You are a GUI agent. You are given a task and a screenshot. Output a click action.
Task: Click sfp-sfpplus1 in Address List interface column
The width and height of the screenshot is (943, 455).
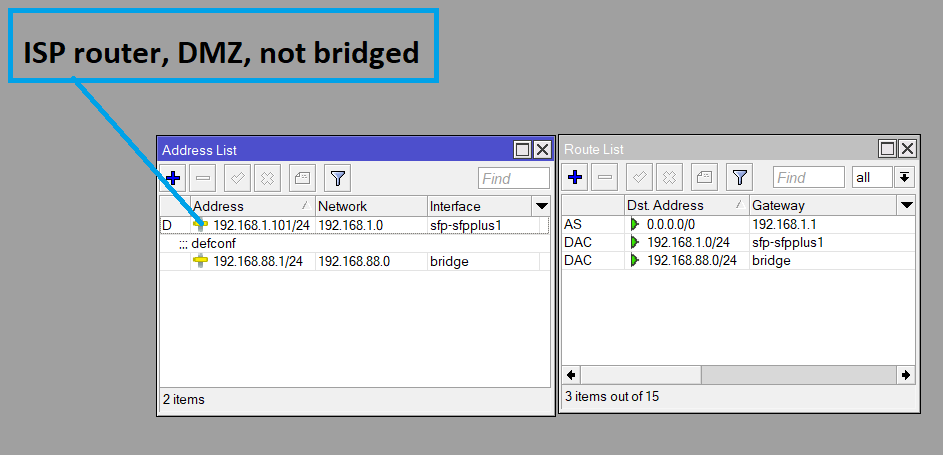coord(465,225)
